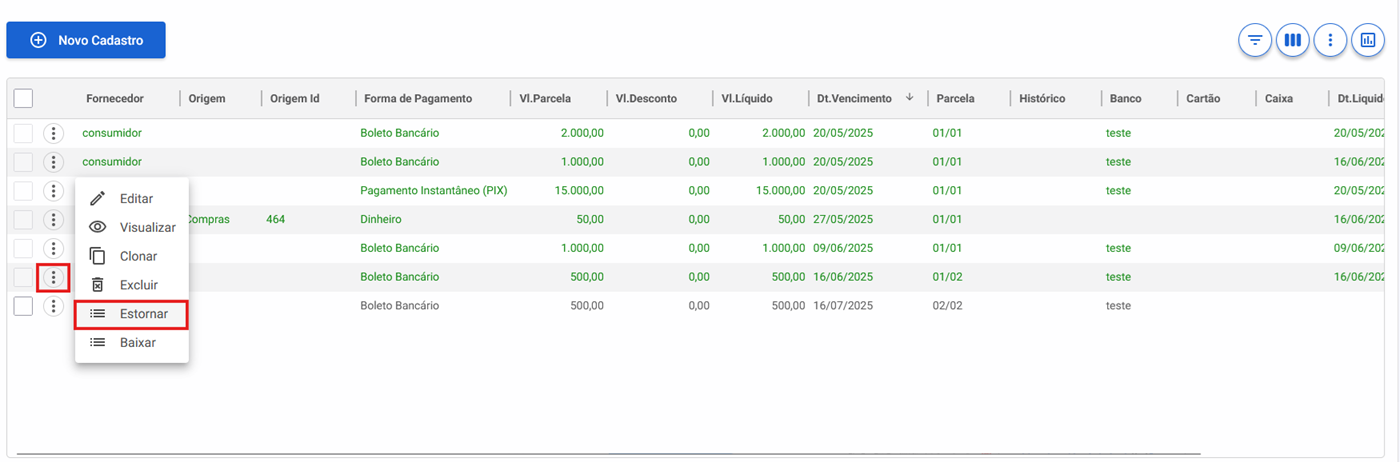
Task: Open the three-dot more options toolbar icon
Action: [x=1331, y=40]
